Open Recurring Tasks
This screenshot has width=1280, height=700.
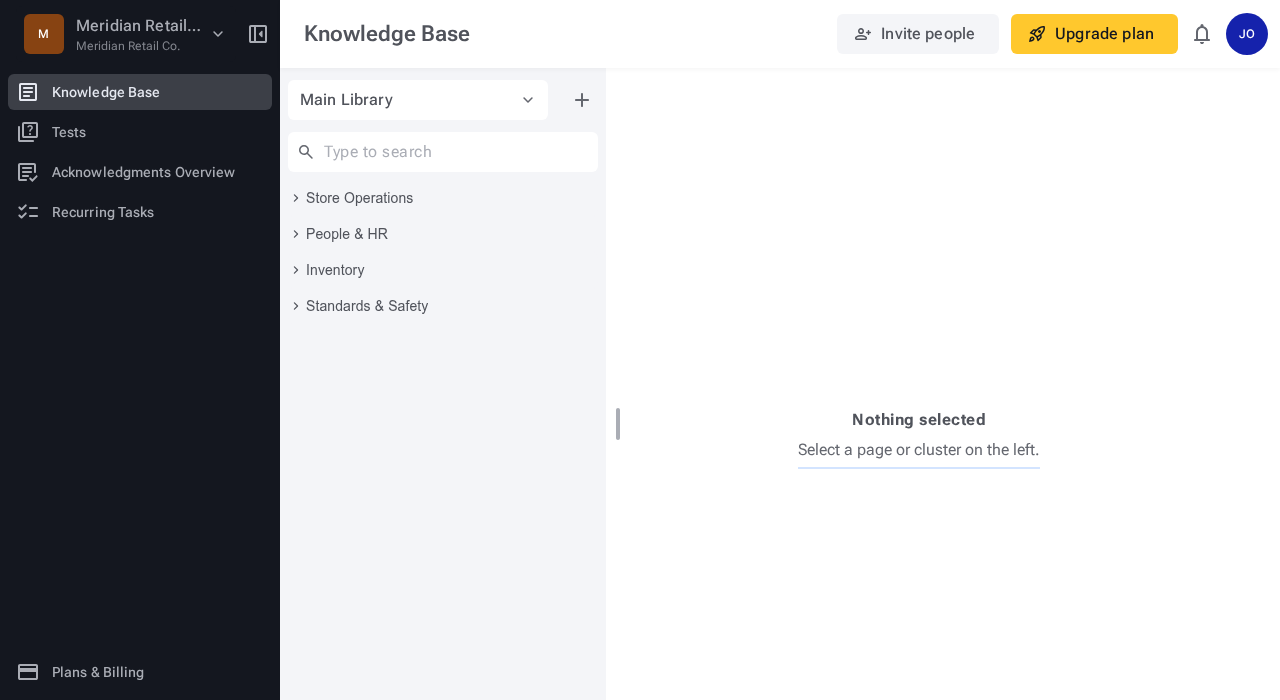(140, 212)
